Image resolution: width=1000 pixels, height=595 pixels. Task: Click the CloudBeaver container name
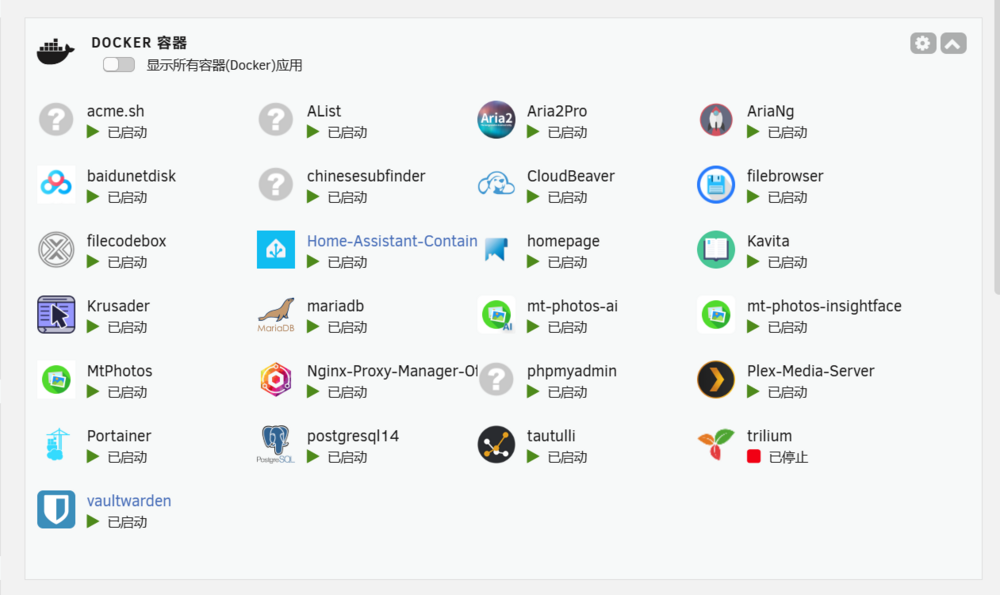click(571, 176)
